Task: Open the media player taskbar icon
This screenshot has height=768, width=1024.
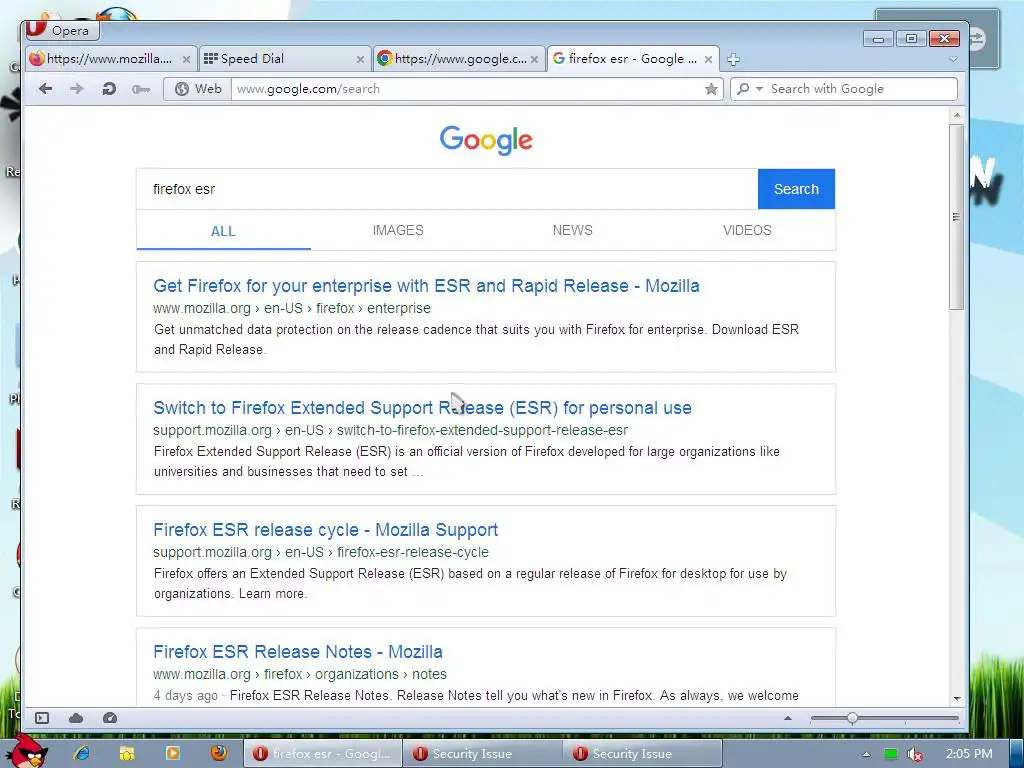Action: pos(172,754)
